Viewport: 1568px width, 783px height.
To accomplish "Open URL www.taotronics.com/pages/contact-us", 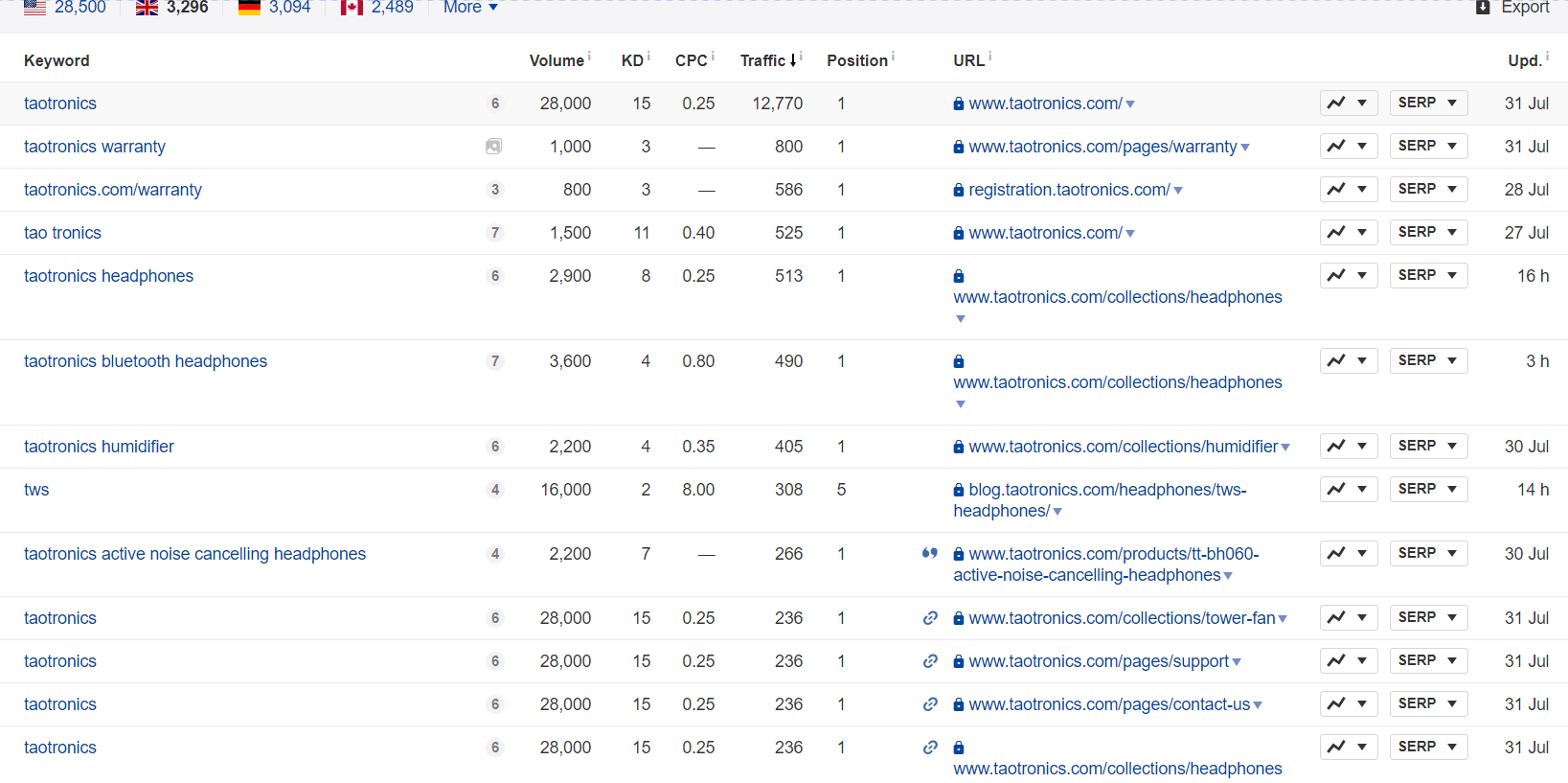I will click(x=1109, y=704).
